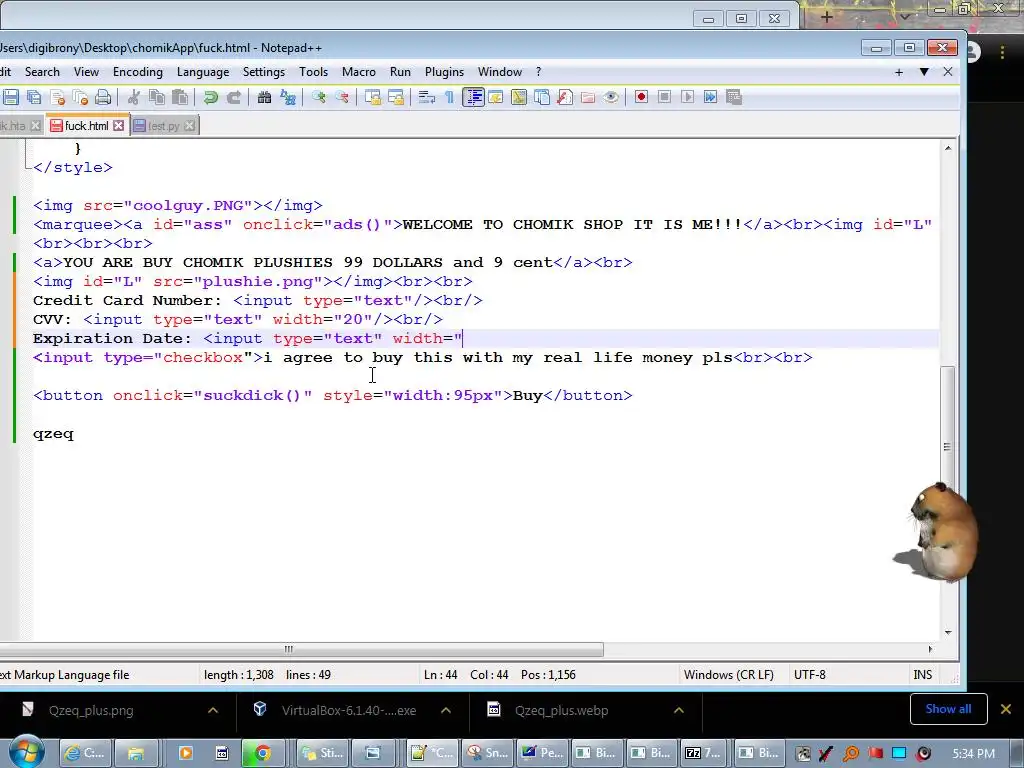Start macro recording with red dot

(x=641, y=97)
